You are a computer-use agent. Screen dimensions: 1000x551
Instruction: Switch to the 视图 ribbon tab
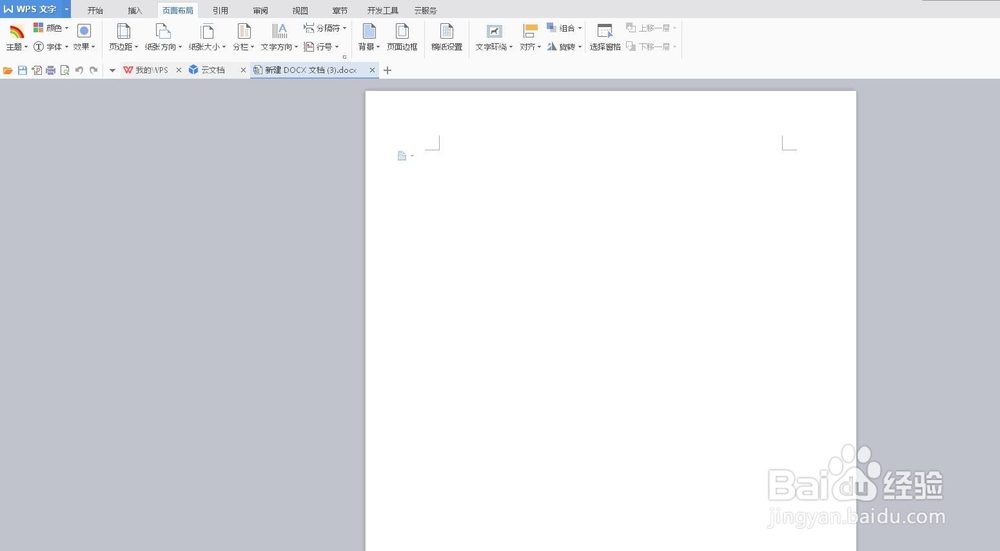pos(300,10)
